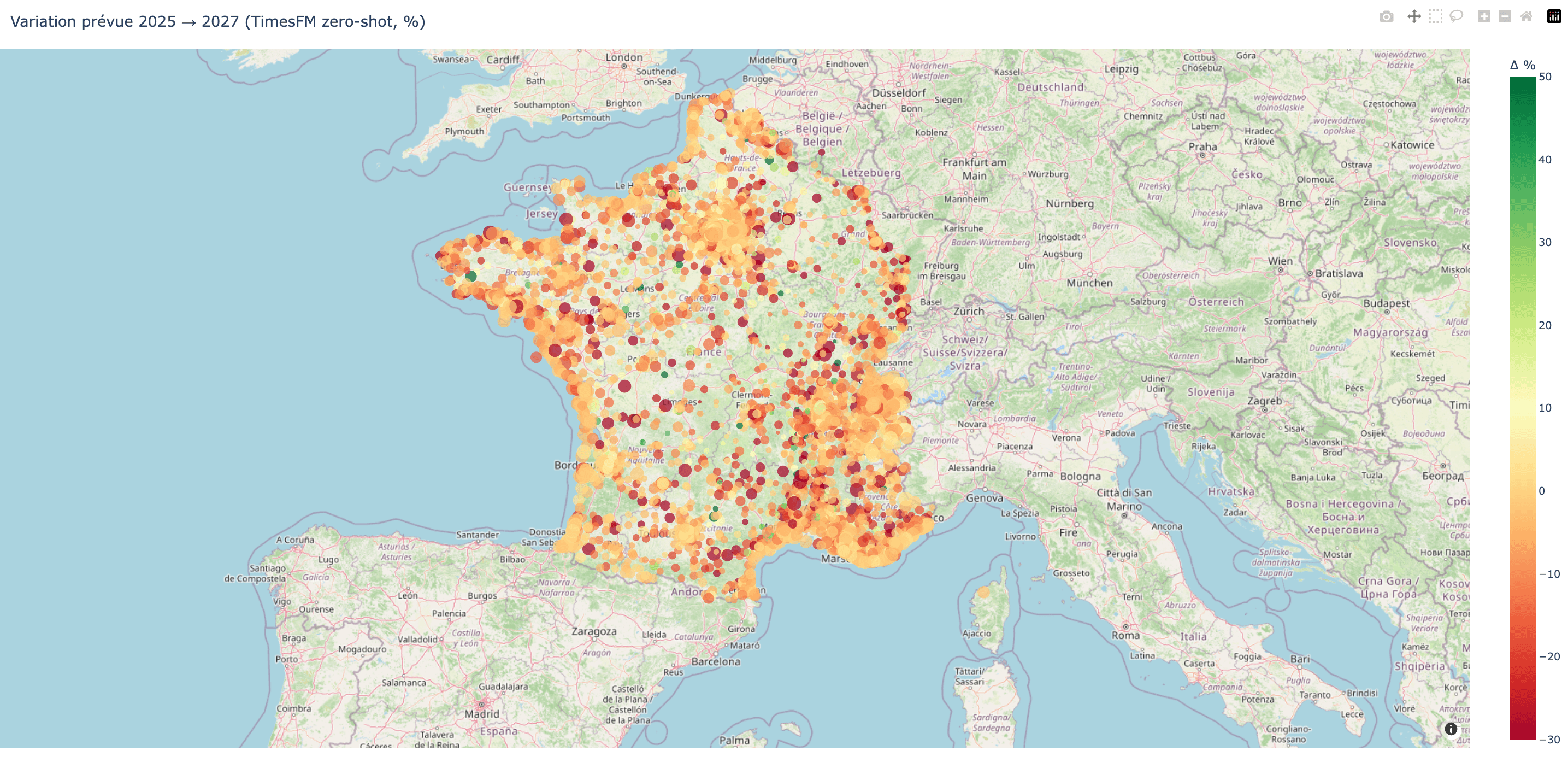
Task: Select the Box Select tool
Action: coord(1435,17)
